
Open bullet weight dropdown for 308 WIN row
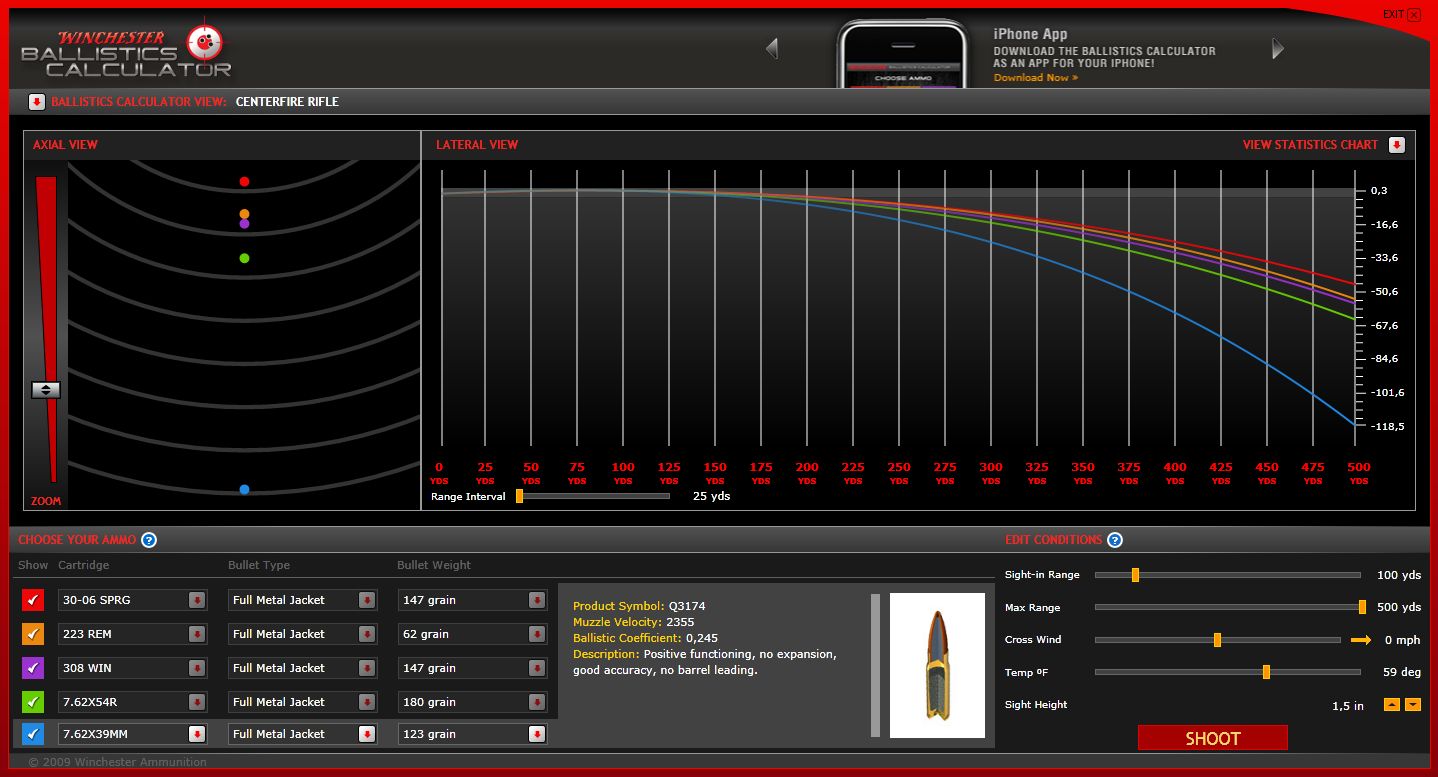point(537,668)
